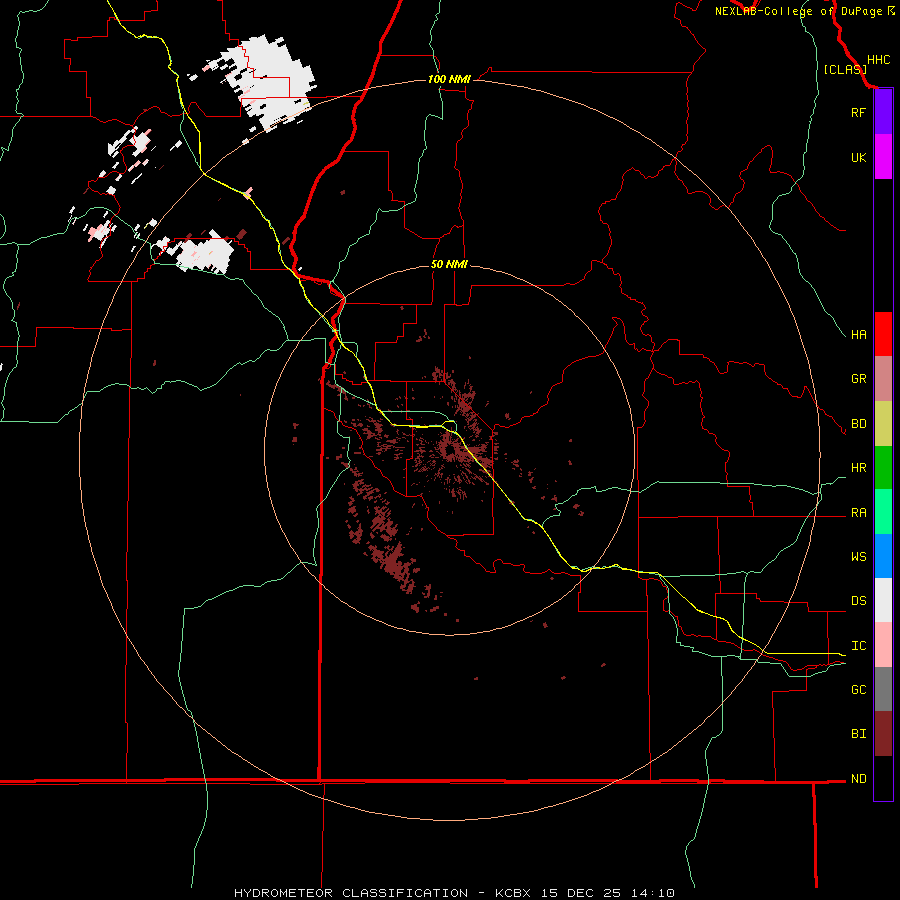
Task: Click the HR green legend swatch
Action: 883,468
